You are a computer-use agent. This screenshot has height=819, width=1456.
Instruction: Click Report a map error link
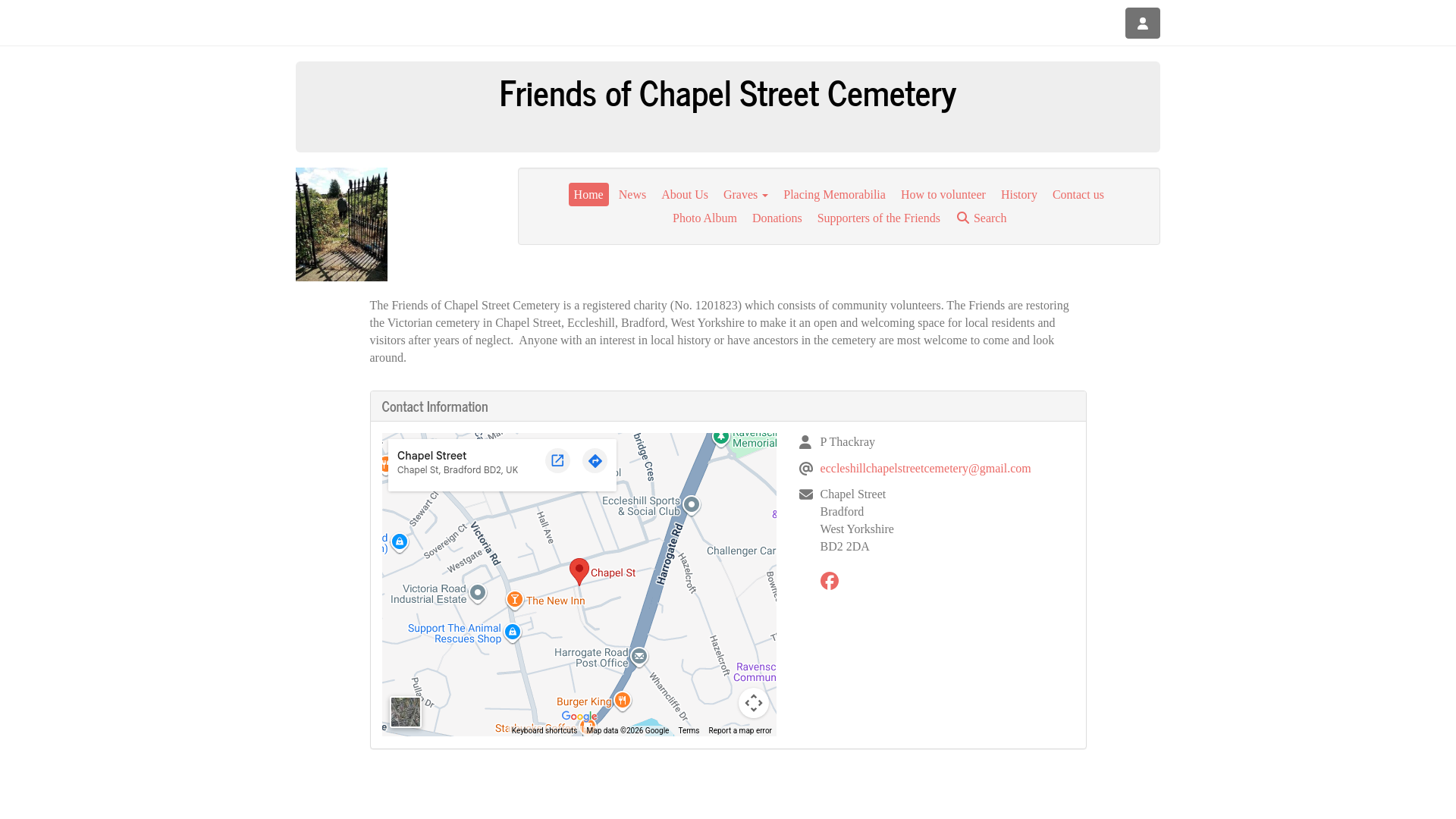coord(740,731)
